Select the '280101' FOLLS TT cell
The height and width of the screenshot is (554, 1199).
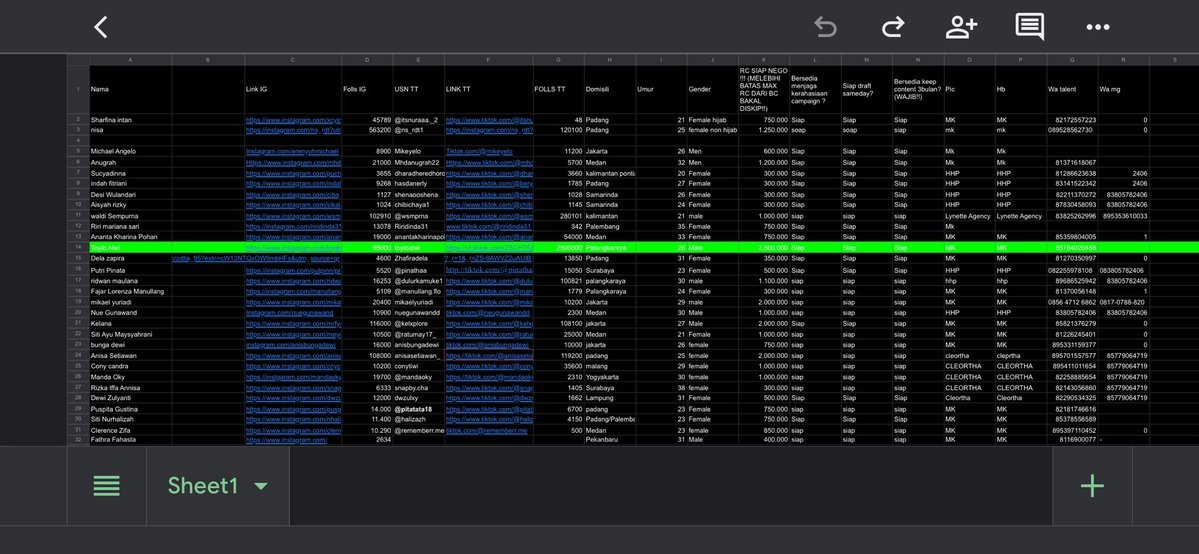point(559,216)
